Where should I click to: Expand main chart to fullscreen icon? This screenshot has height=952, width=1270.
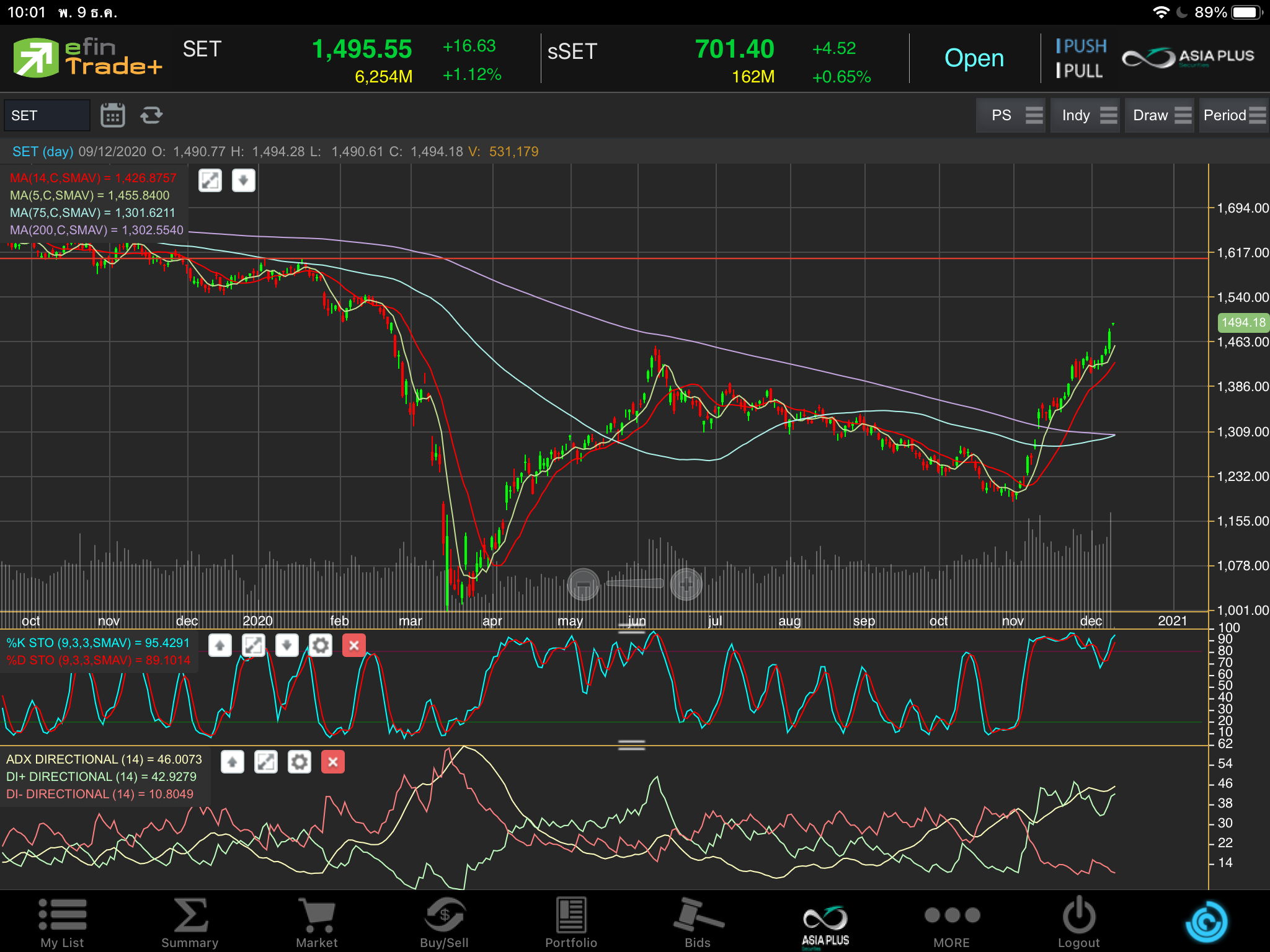[210, 181]
